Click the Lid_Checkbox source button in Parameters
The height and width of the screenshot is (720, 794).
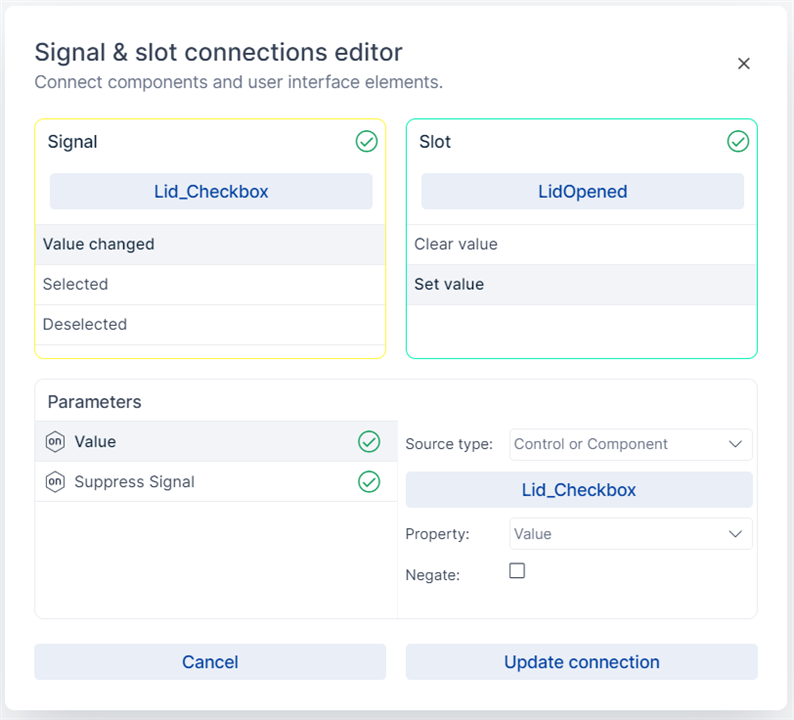tap(578, 490)
